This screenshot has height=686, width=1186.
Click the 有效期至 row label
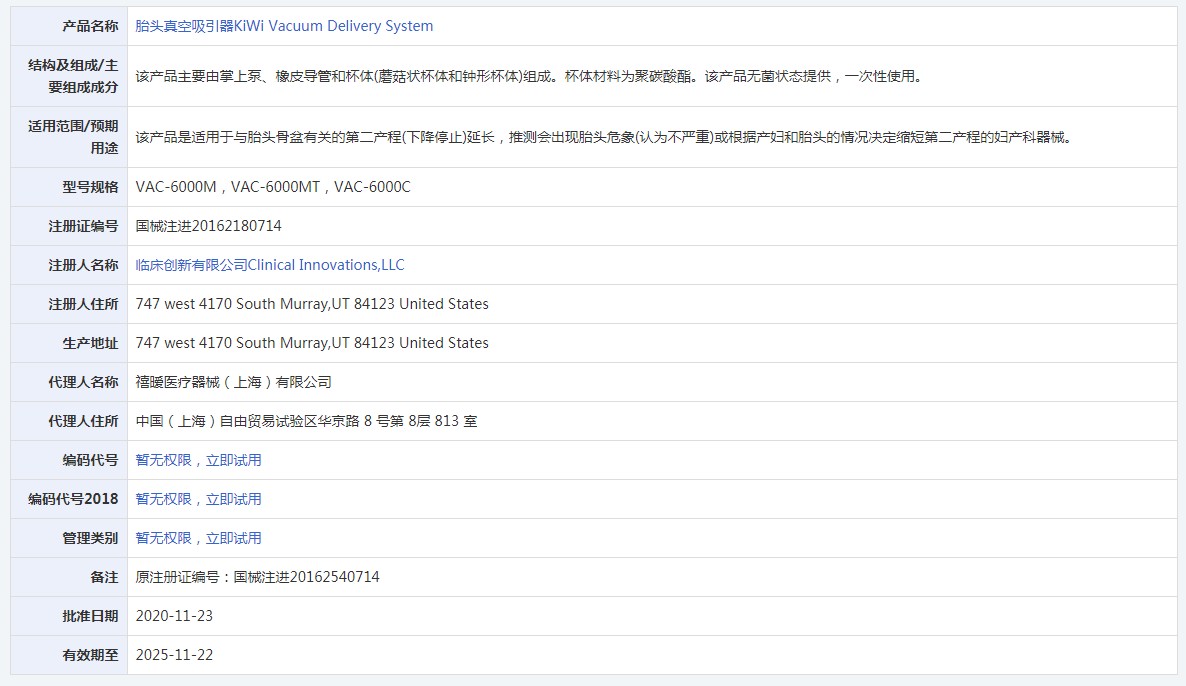coord(90,655)
